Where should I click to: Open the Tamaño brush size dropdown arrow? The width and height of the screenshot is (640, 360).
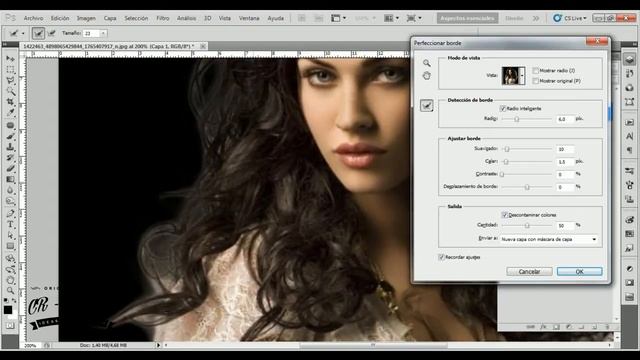[x=103, y=33]
